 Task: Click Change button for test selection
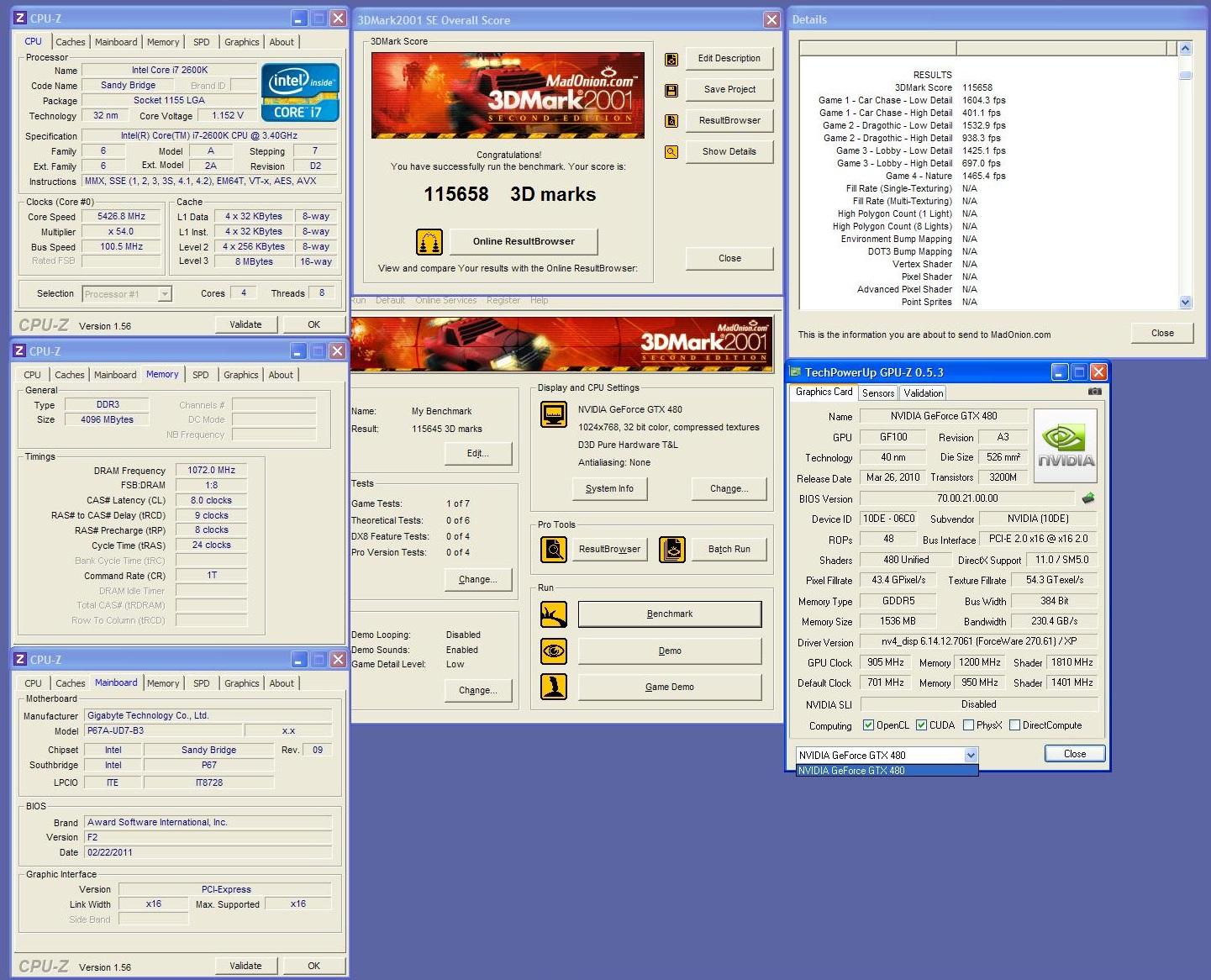(x=478, y=579)
